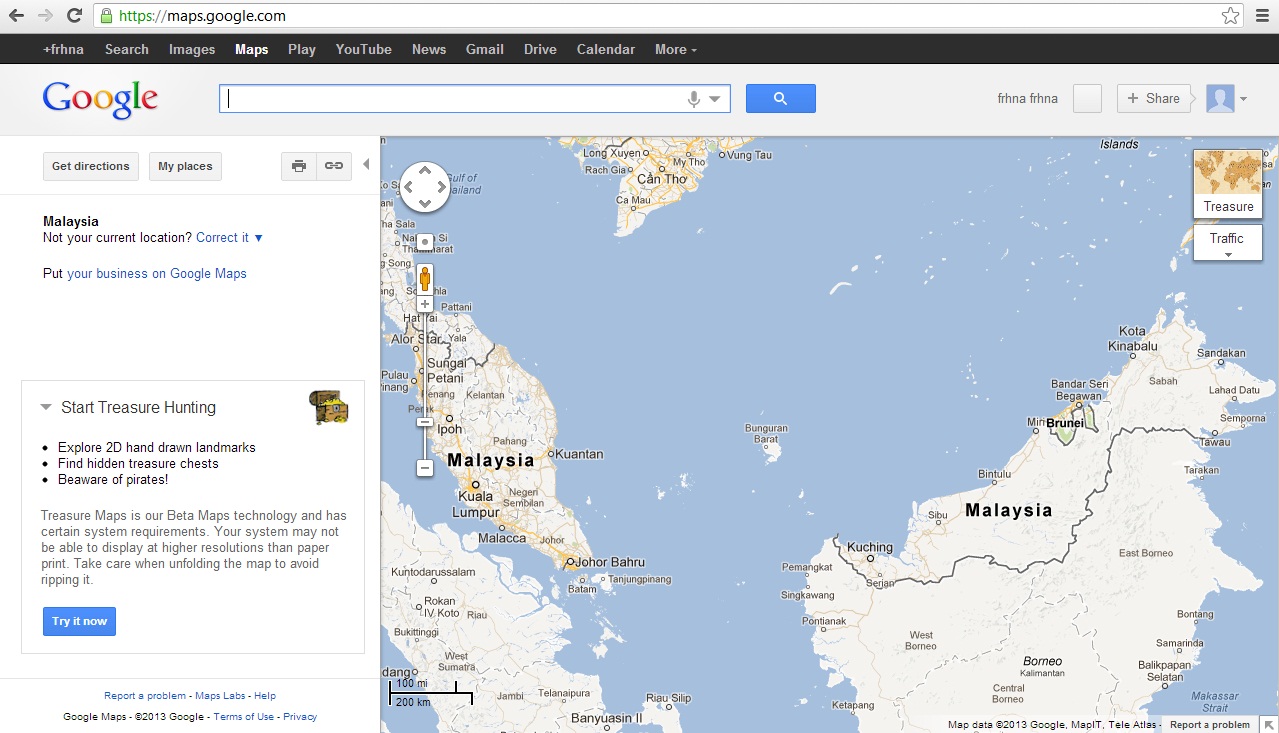Click the blue magnifier search button
The height and width of the screenshot is (733, 1279).
click(x=781, y=98)
